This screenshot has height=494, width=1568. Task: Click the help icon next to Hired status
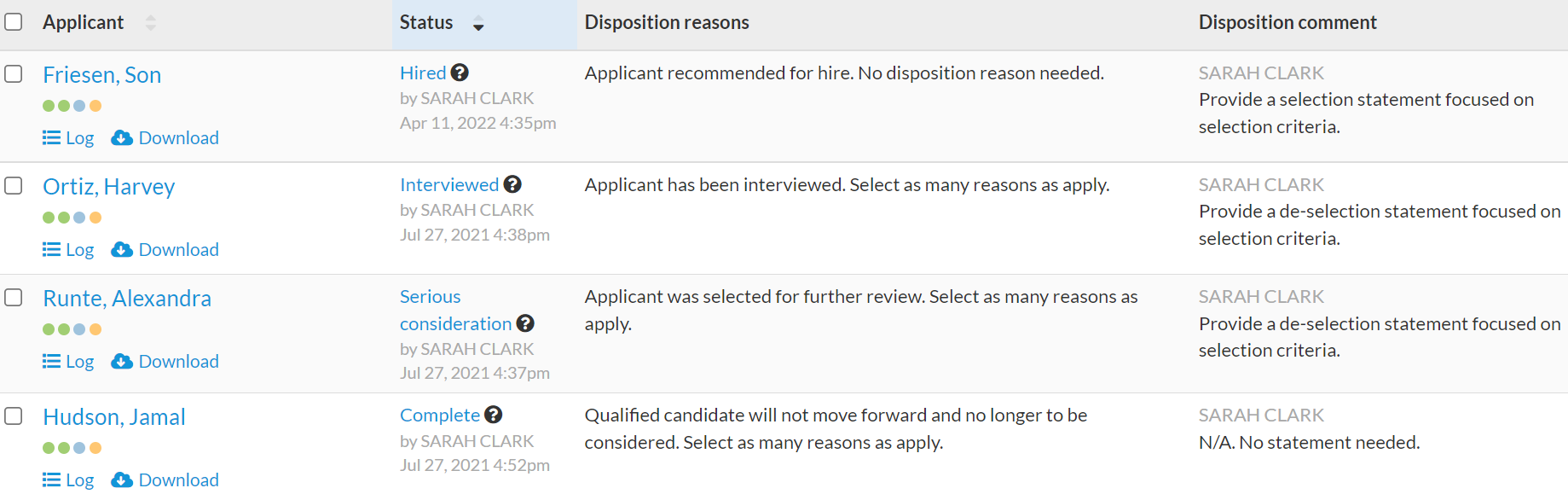[460, 73]
